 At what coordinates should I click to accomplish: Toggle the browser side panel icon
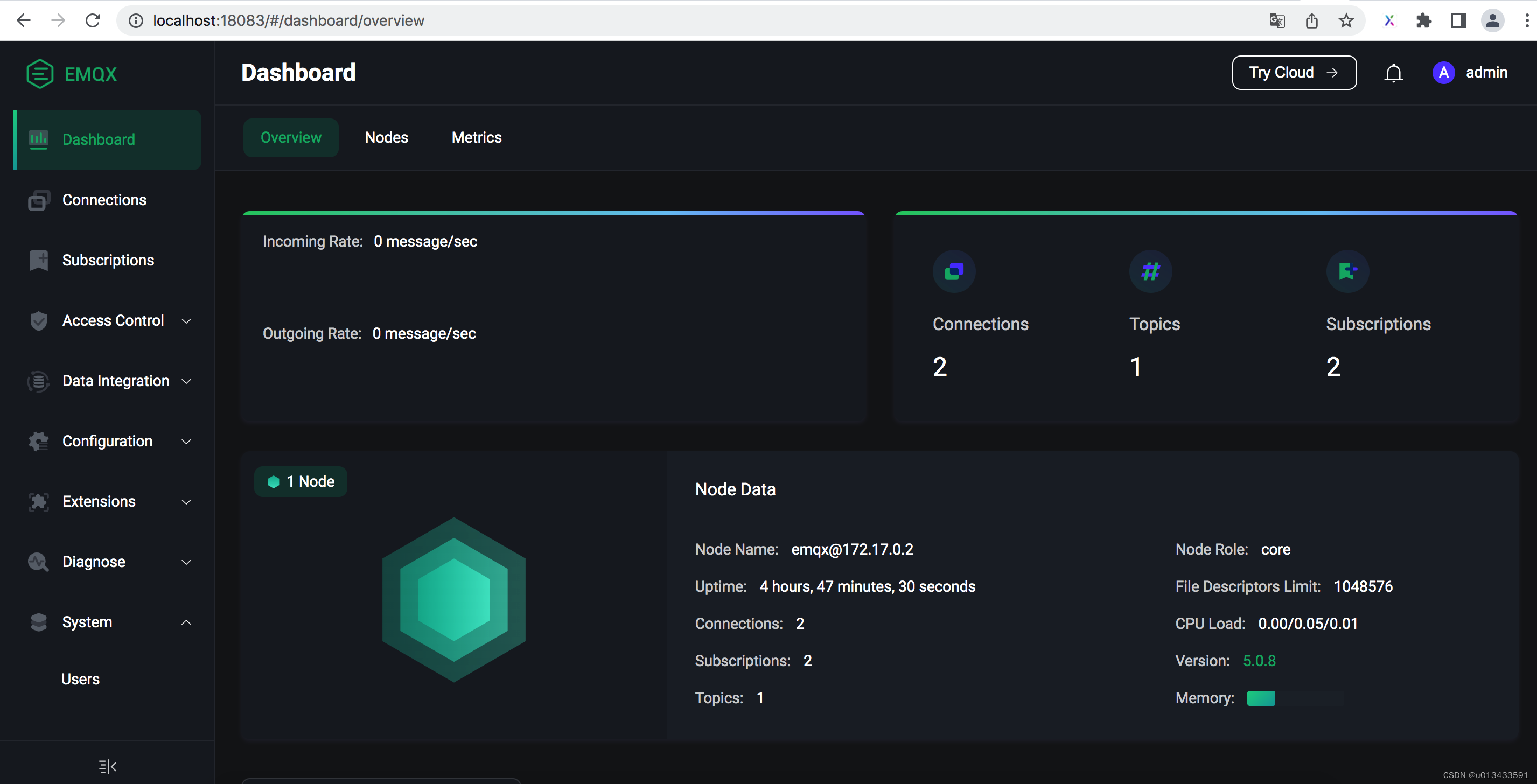click(x=1458, y=21)
